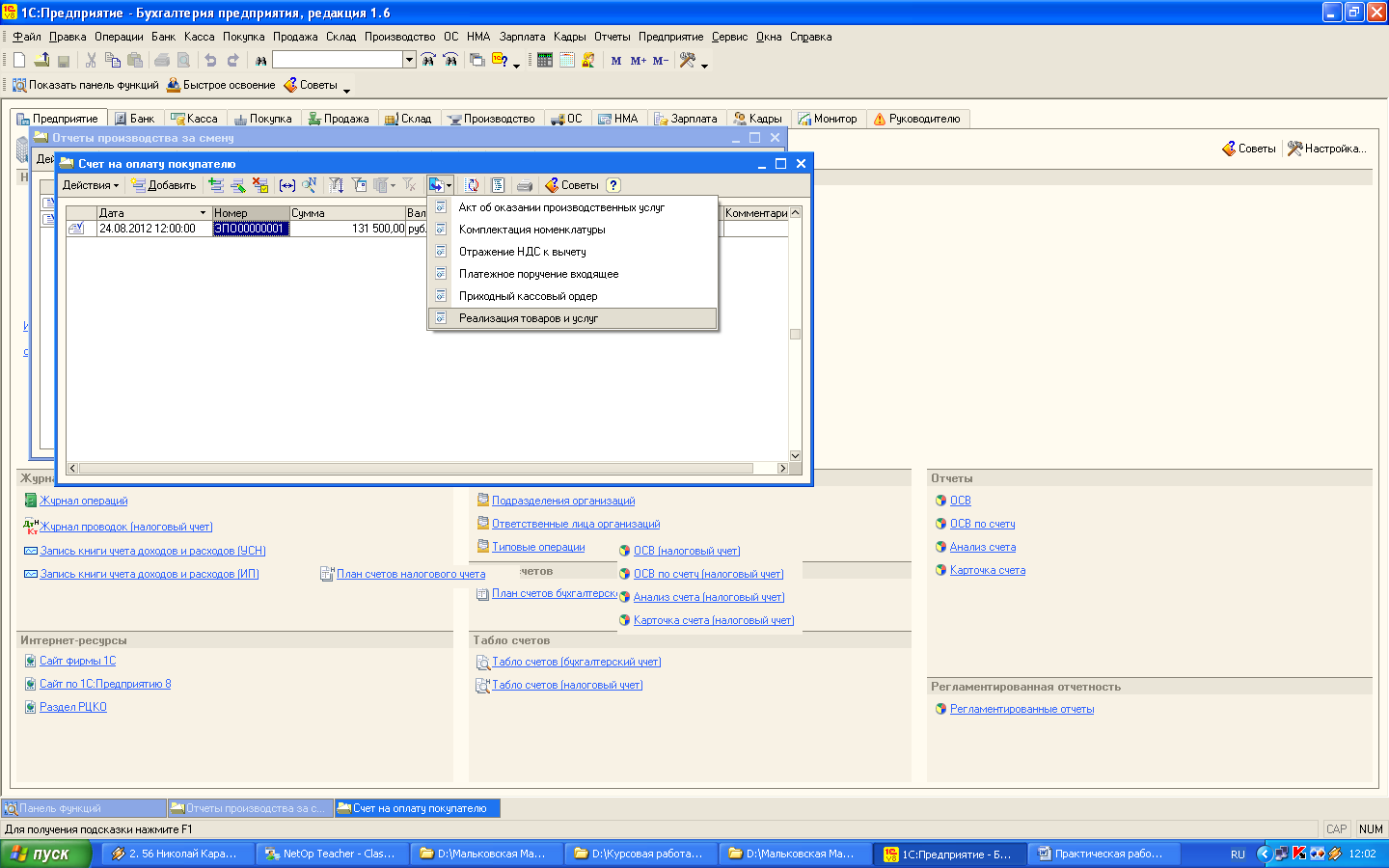Click the Edit current item pencil icon
This screenshot has width=1389, height=868.
click(237, 185)
